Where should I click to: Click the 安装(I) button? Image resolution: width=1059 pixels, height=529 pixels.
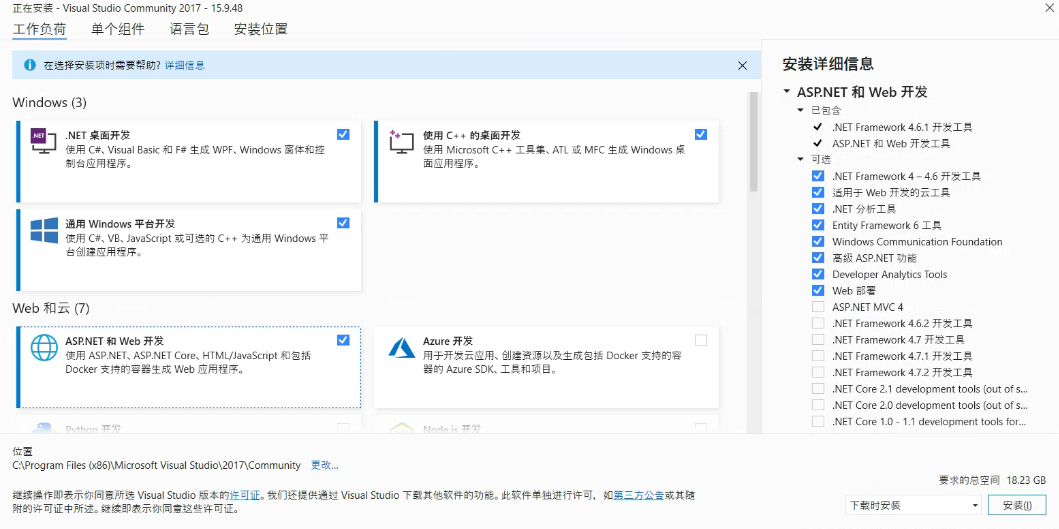[1017, 505]
